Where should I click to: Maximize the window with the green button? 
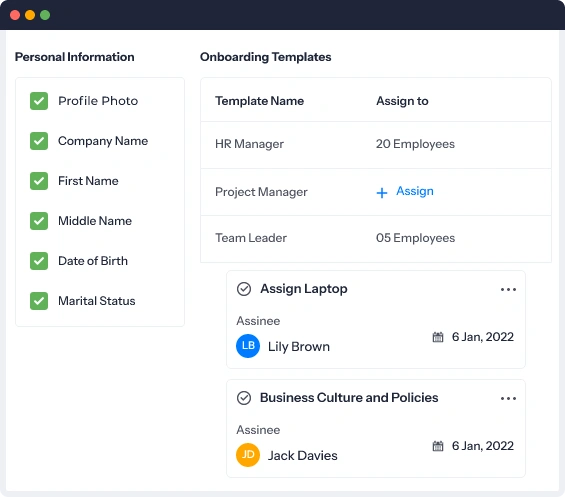pos(45,15)
